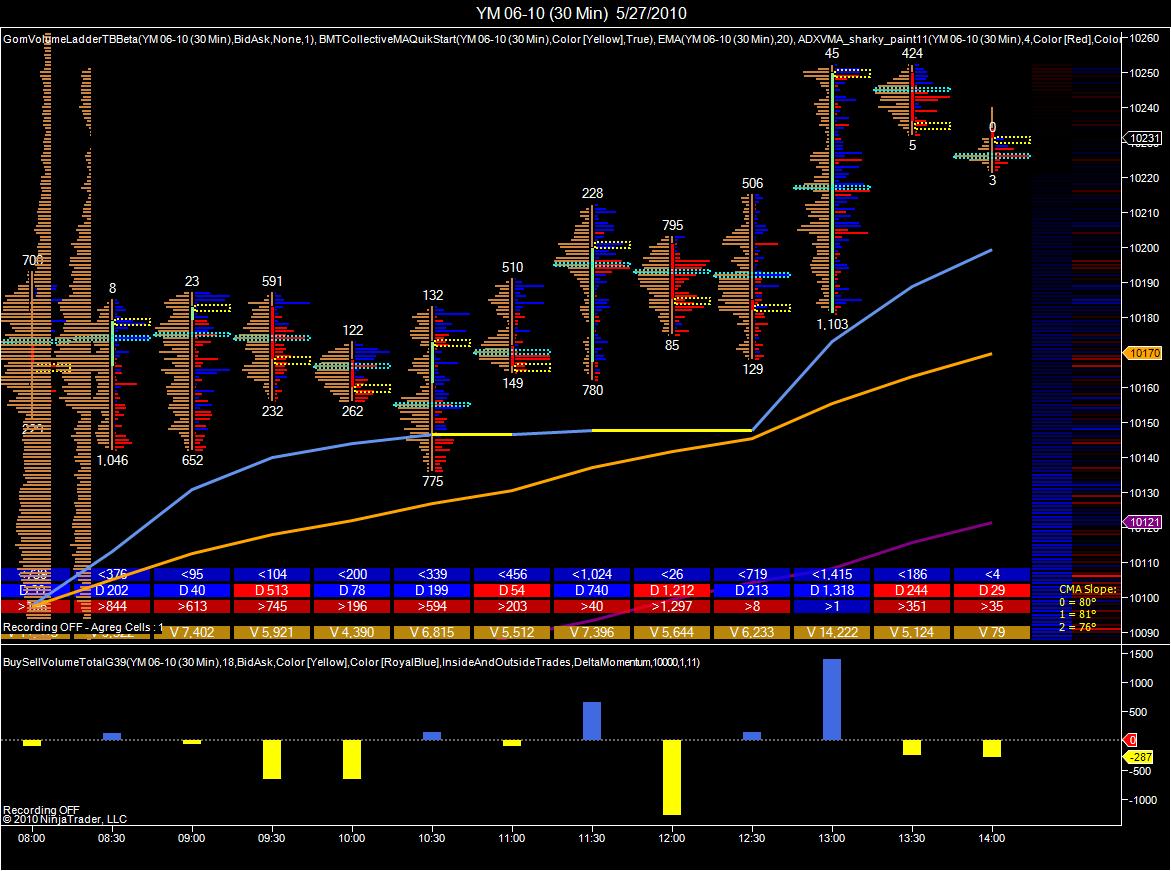Select the >594 ask volume cell
This screenshot has height=871, width=1171.
click(432, 606)
